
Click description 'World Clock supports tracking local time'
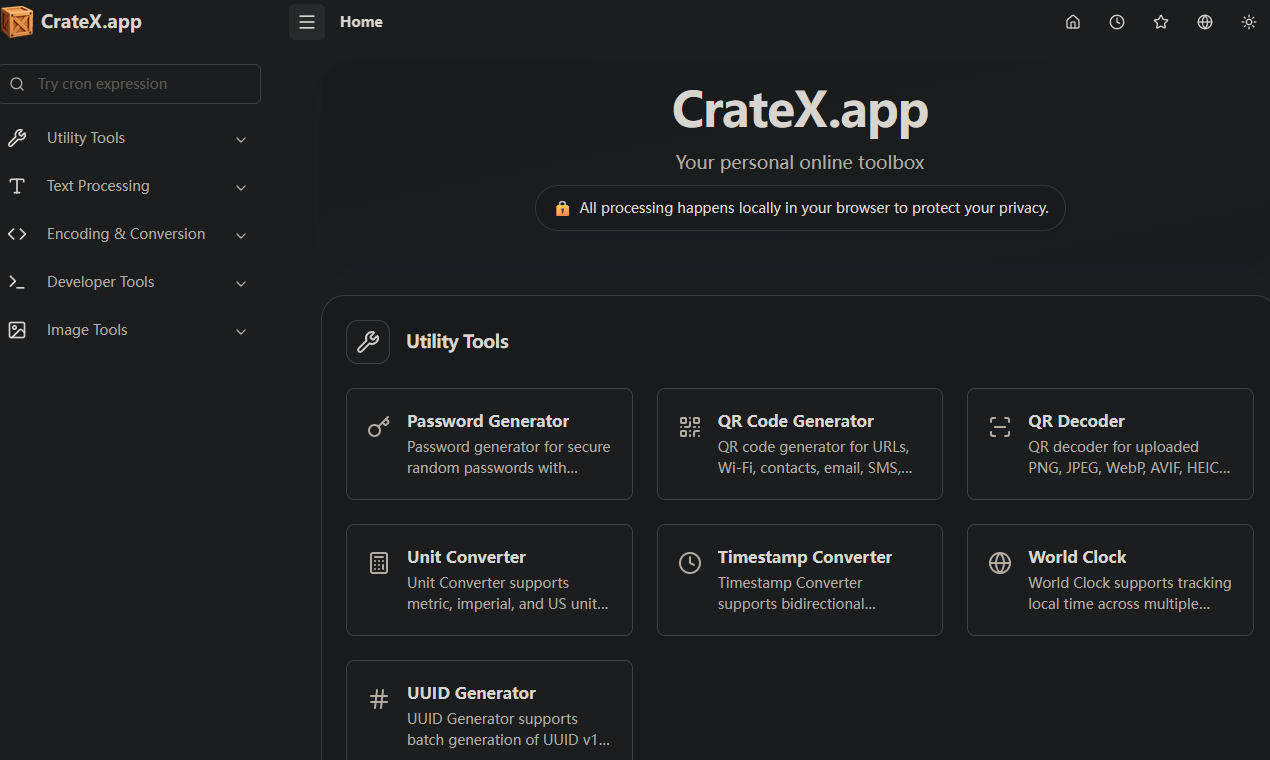(1130, 593)
